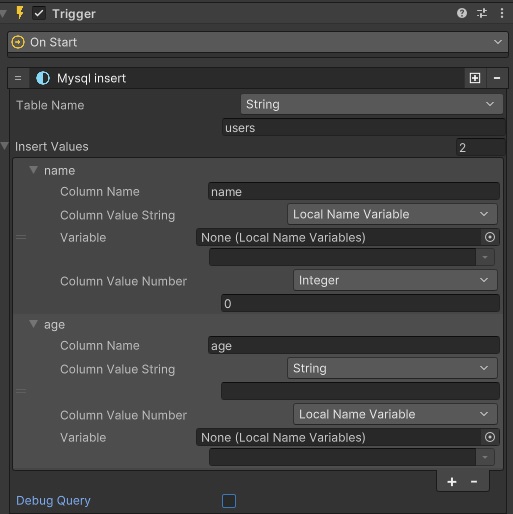Disable the Trigger component checkbox

pos(39,13)
